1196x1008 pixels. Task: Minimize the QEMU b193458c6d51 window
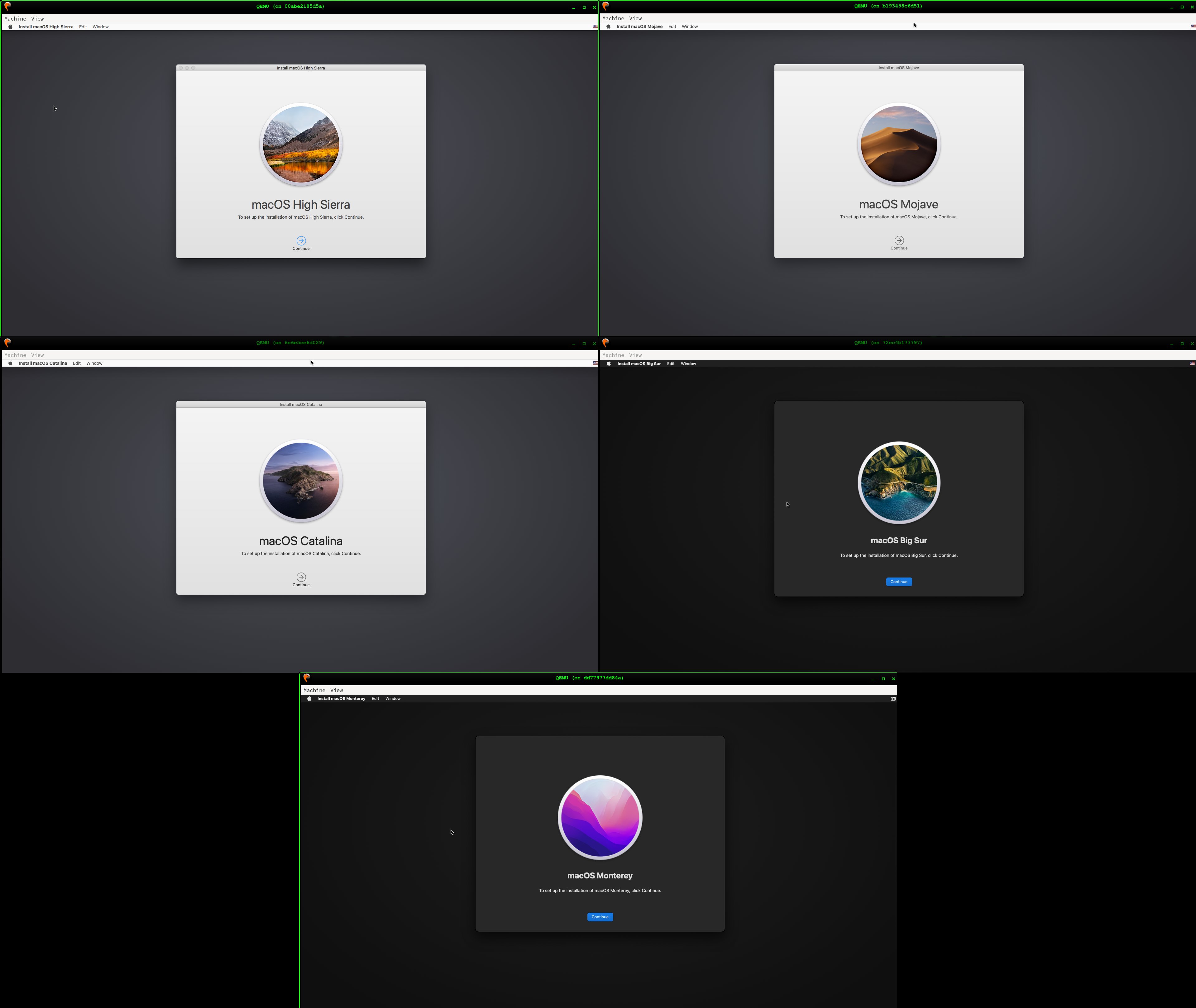(1172, 7)
